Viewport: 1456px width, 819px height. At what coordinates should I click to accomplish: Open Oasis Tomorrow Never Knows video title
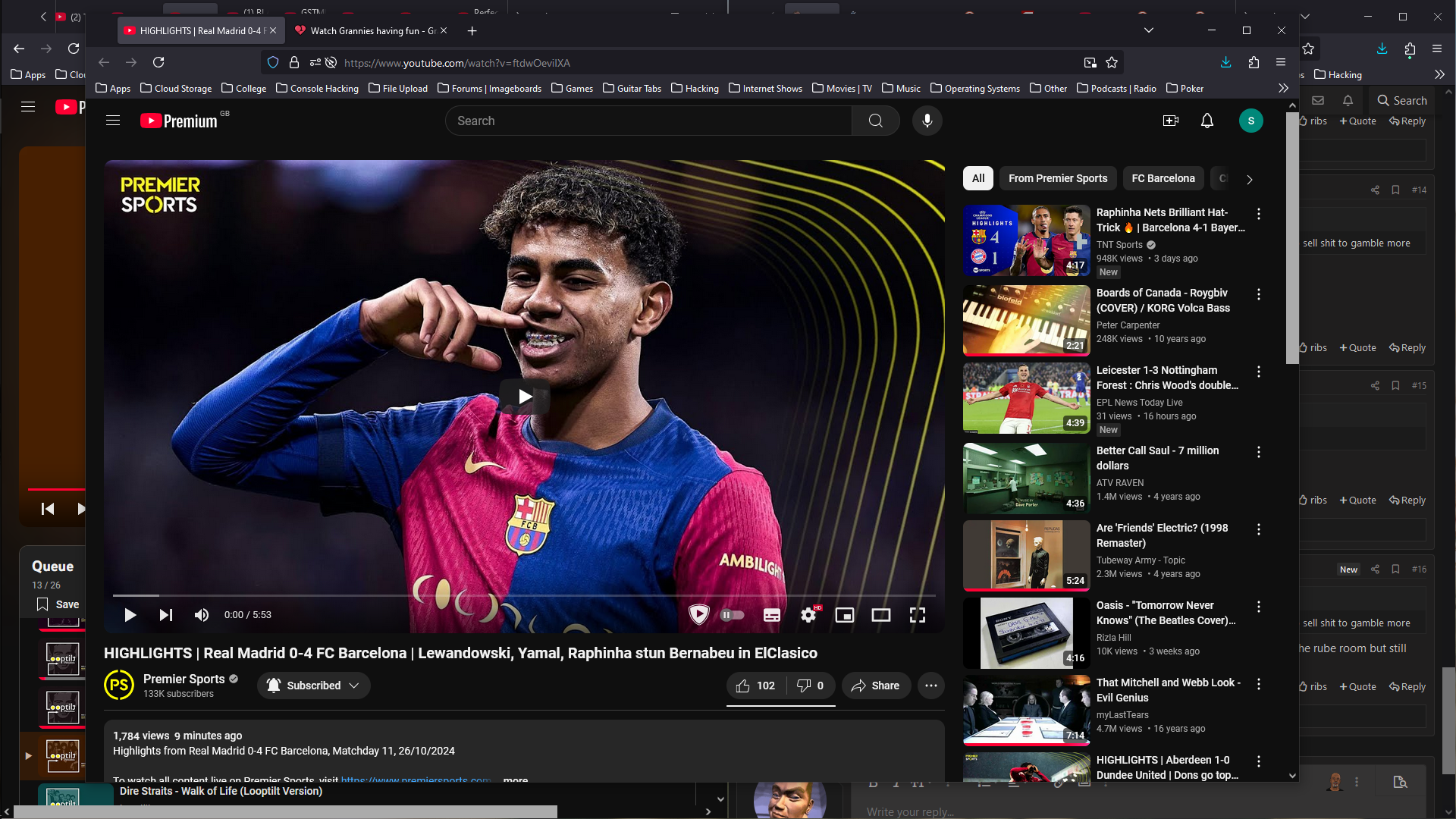pos(1166,613)
